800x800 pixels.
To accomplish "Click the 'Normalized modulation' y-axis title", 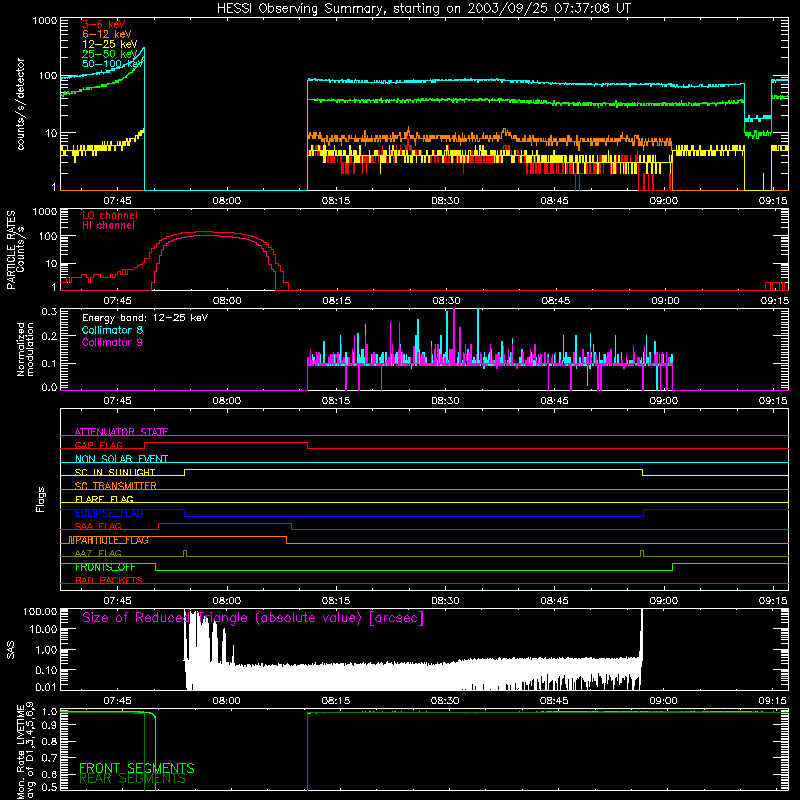I will [25, 349].
